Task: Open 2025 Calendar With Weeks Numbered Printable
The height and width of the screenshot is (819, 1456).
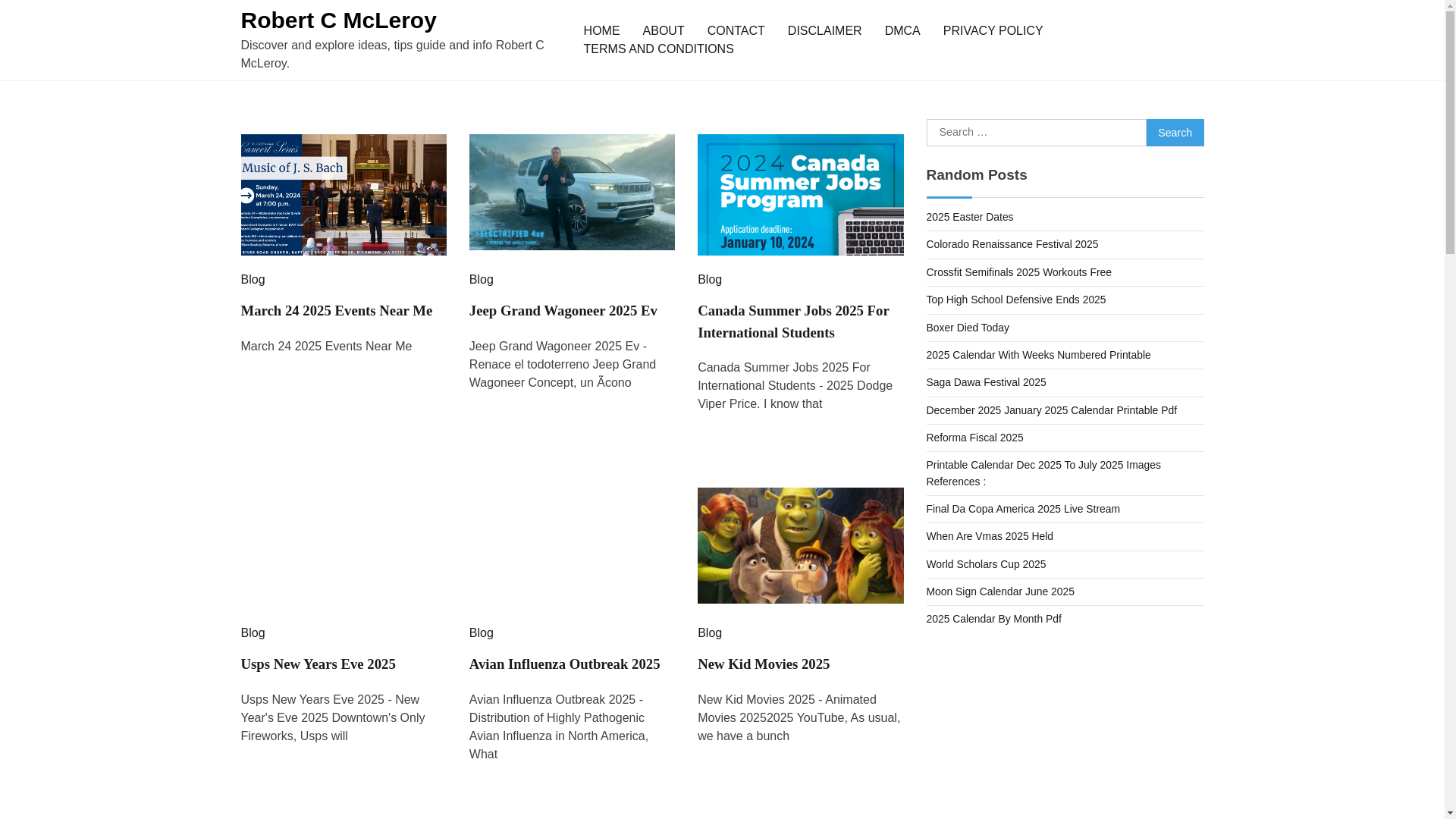Action: (1039, 355)
